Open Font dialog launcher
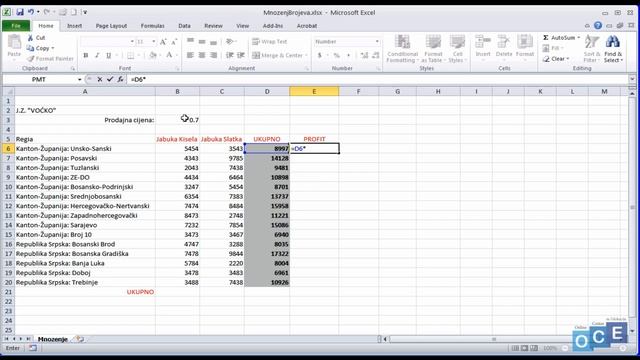The width and height of the screenshot is (640, 360). [x=178, y=69]
